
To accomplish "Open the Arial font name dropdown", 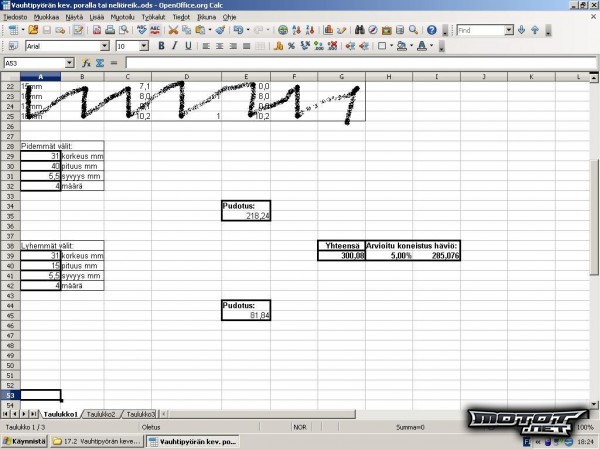I will 104,46.
